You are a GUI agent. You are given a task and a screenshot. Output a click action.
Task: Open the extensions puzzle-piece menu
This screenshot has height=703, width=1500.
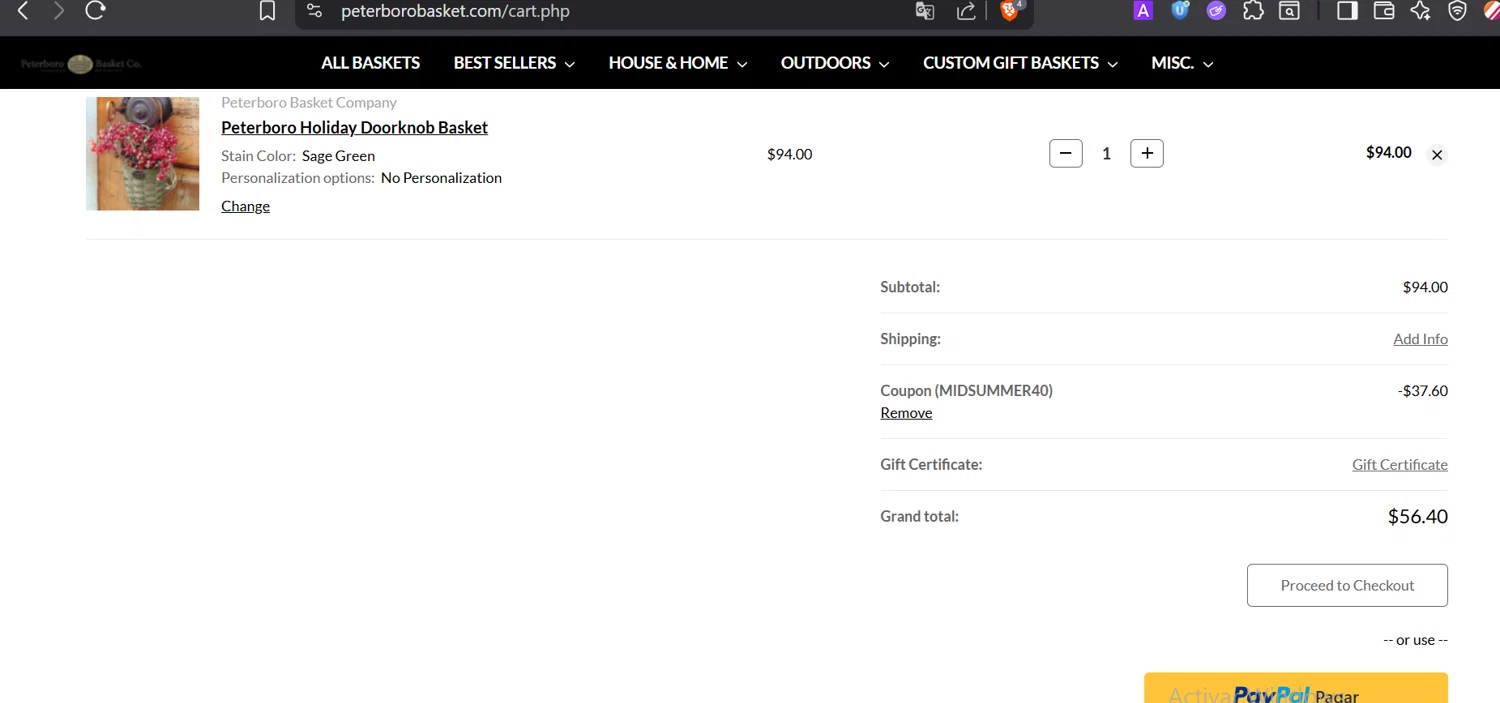tap(1253, 11)
